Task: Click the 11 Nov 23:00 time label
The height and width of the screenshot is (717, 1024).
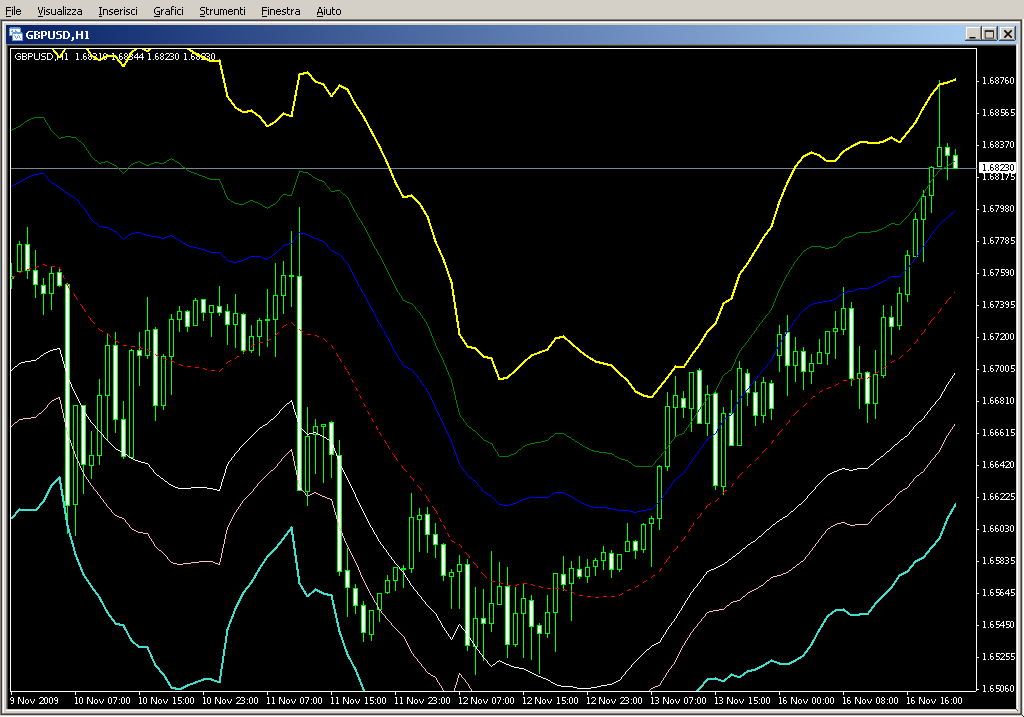Action: point(422,701)
